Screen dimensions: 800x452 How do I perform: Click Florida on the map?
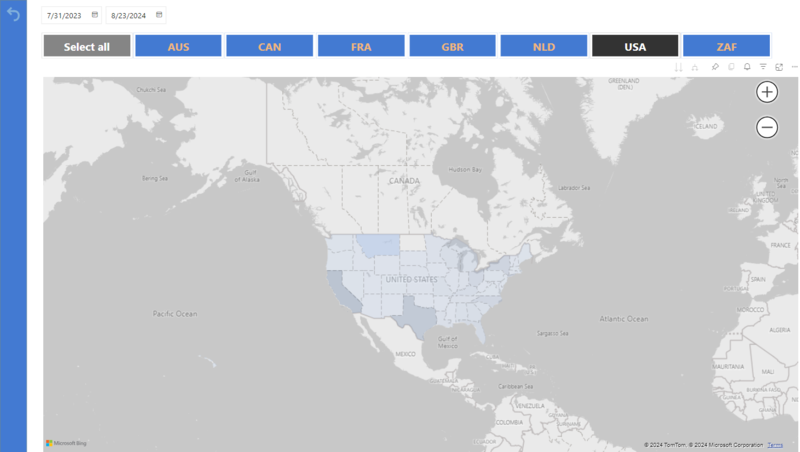coord(480,333)
